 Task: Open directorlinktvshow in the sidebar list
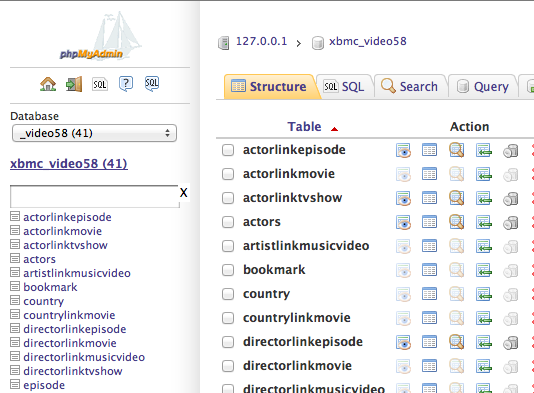pyautogui.click(x=73, y=371)
